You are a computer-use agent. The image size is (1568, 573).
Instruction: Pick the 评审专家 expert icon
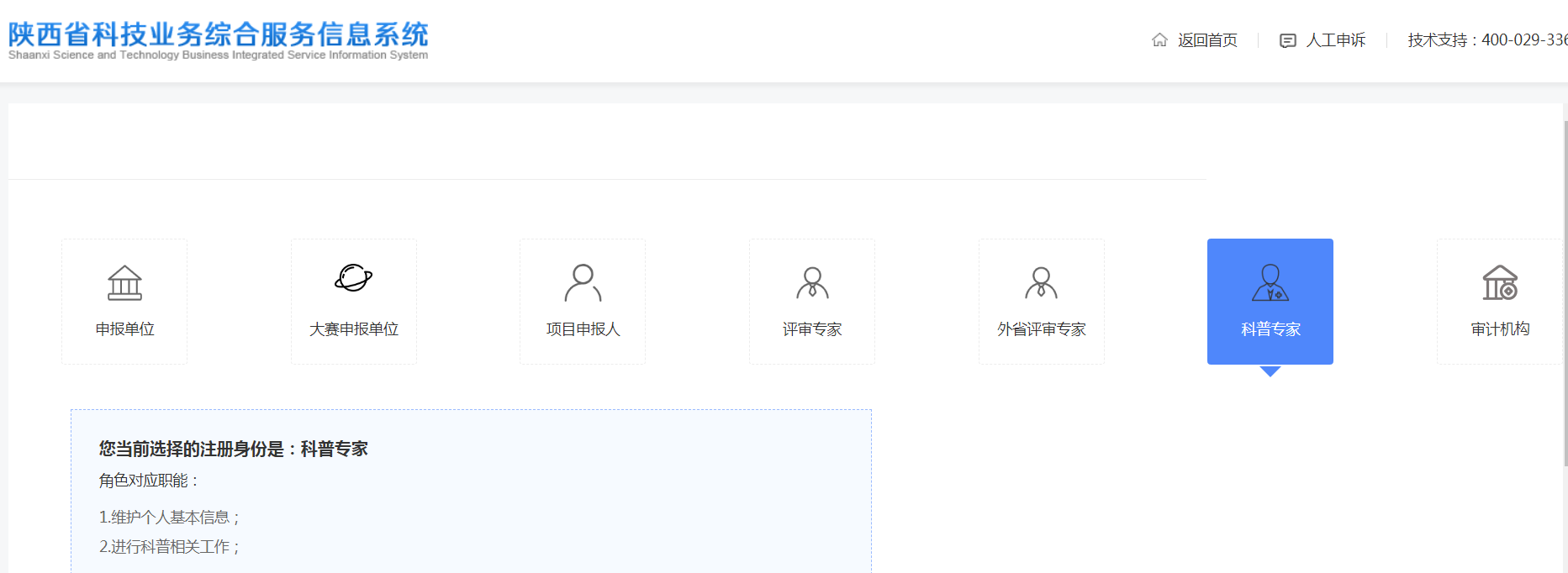coord(812,283)
